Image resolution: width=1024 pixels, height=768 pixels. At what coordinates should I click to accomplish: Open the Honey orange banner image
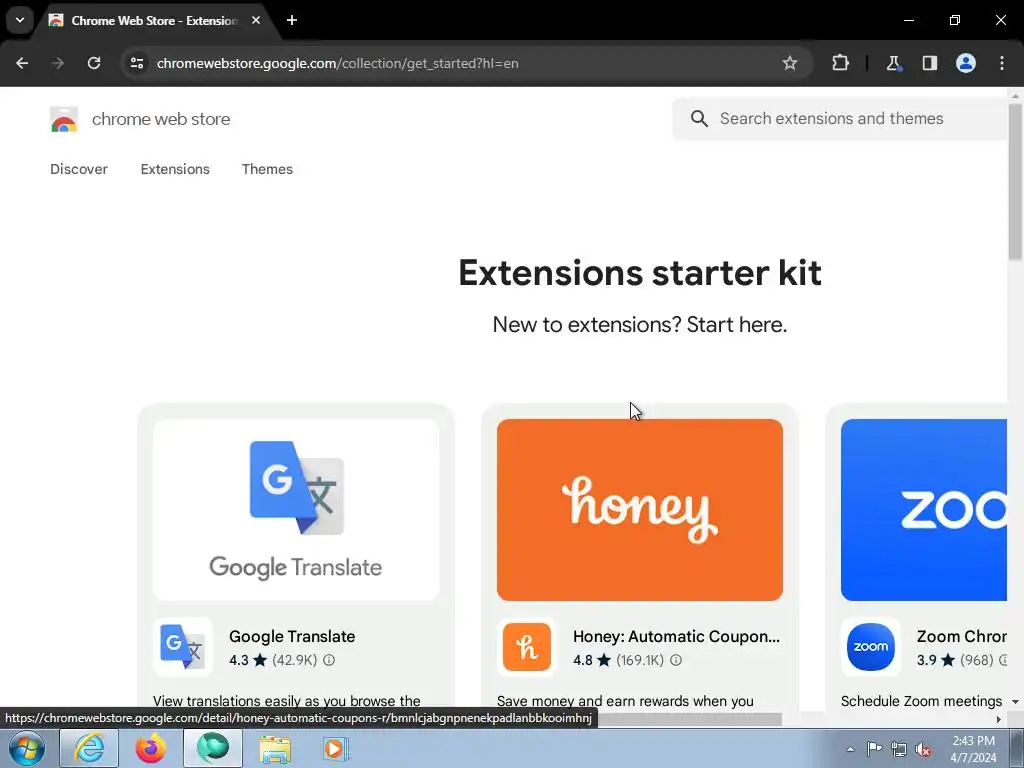coord(639,510)
